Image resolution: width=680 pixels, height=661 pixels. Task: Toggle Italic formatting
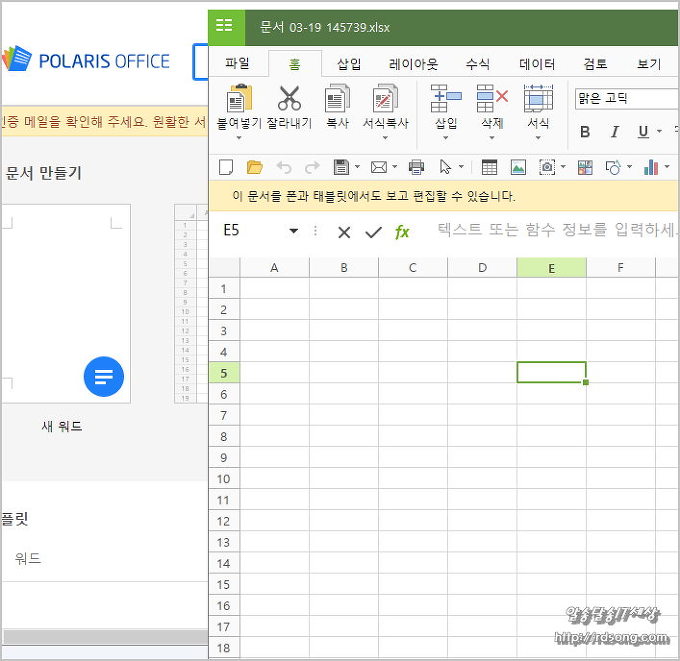tap(614, 132)
